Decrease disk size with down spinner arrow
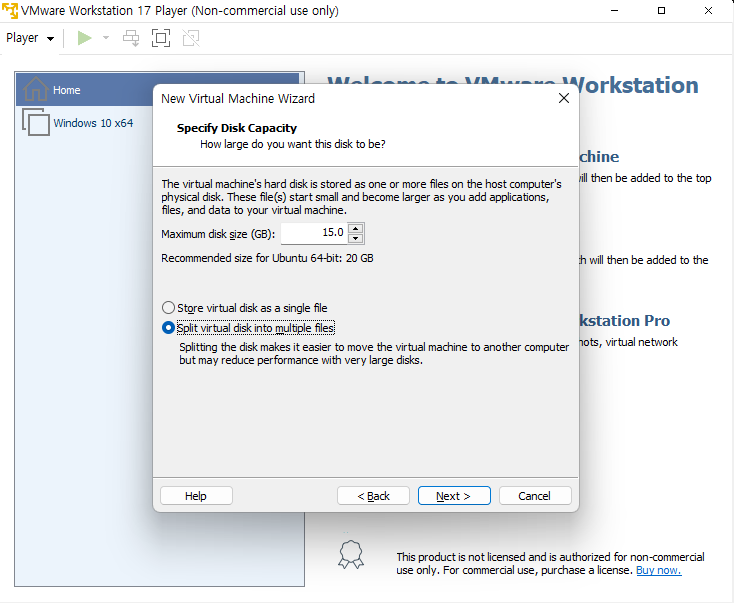 click(356, 238)
